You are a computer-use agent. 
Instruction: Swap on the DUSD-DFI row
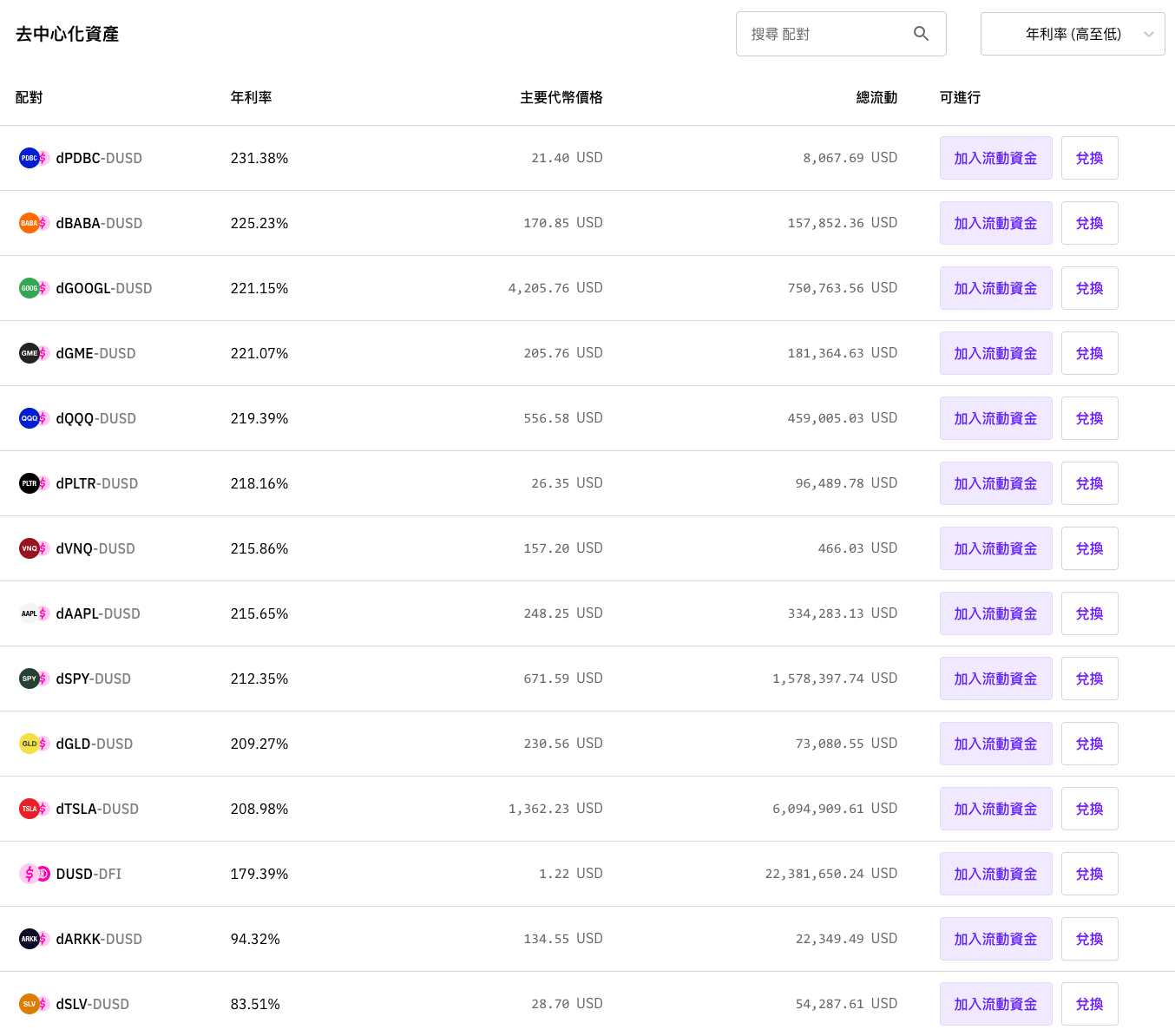tap(1089, 874)
